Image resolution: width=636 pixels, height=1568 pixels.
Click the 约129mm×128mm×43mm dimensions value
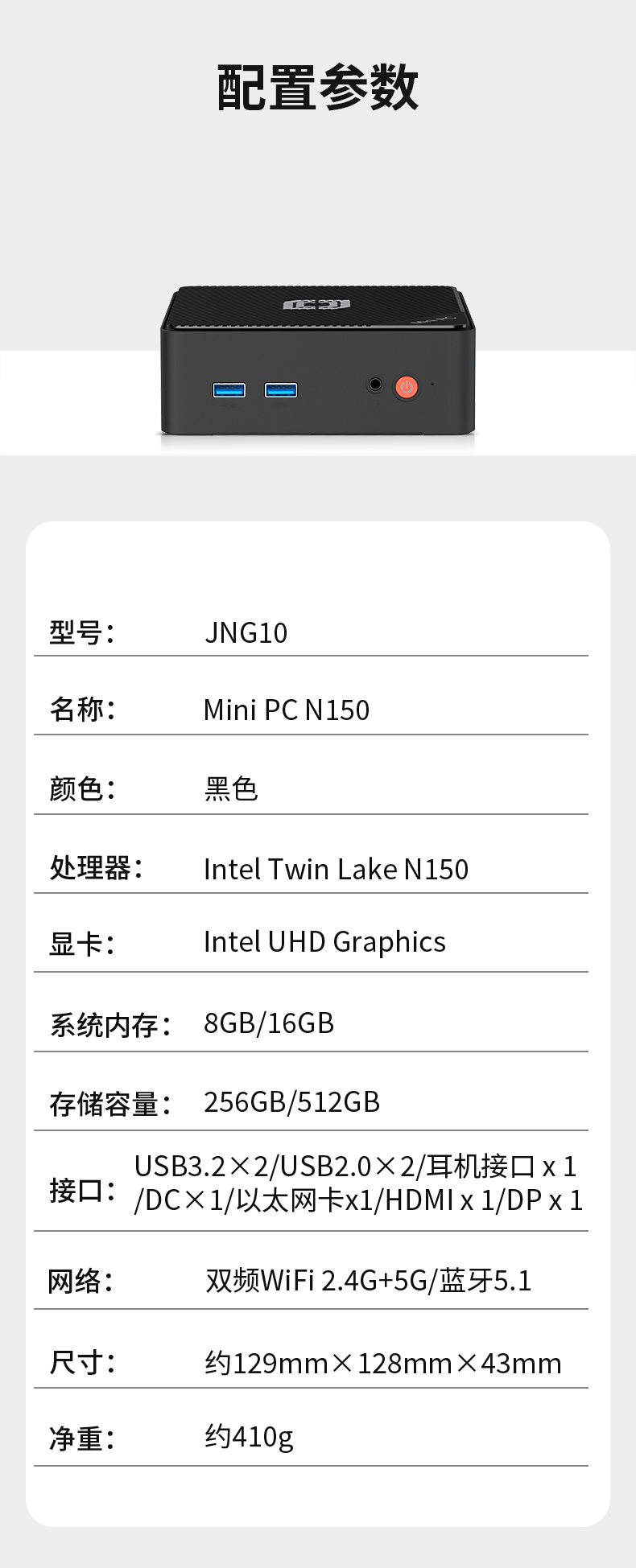pyautogui.click(x=383, y=1364)
